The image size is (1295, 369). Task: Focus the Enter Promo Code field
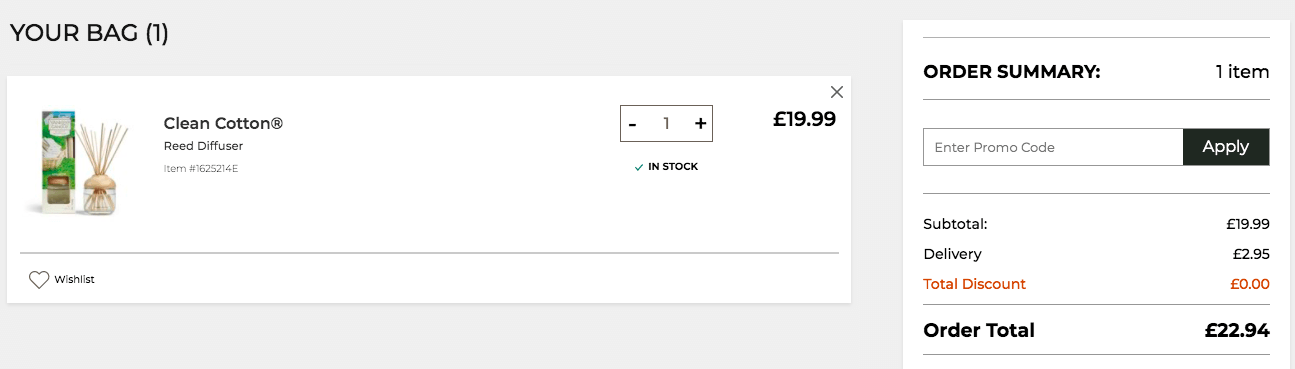click(1053, 147)
